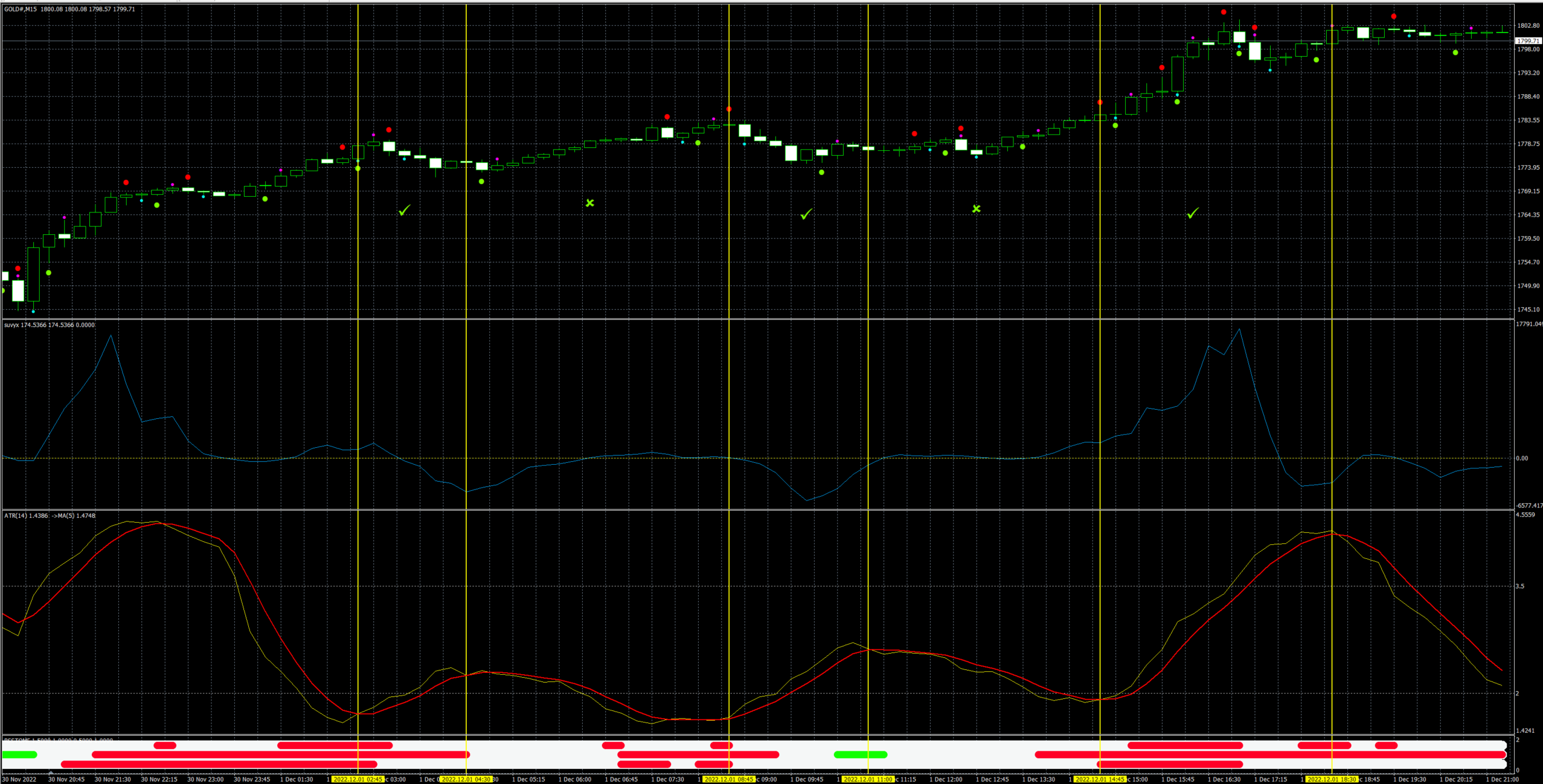1543x784 pixels.
Task: Select the 2022.12.01 18:30 date label
Action: (1332, 779)
